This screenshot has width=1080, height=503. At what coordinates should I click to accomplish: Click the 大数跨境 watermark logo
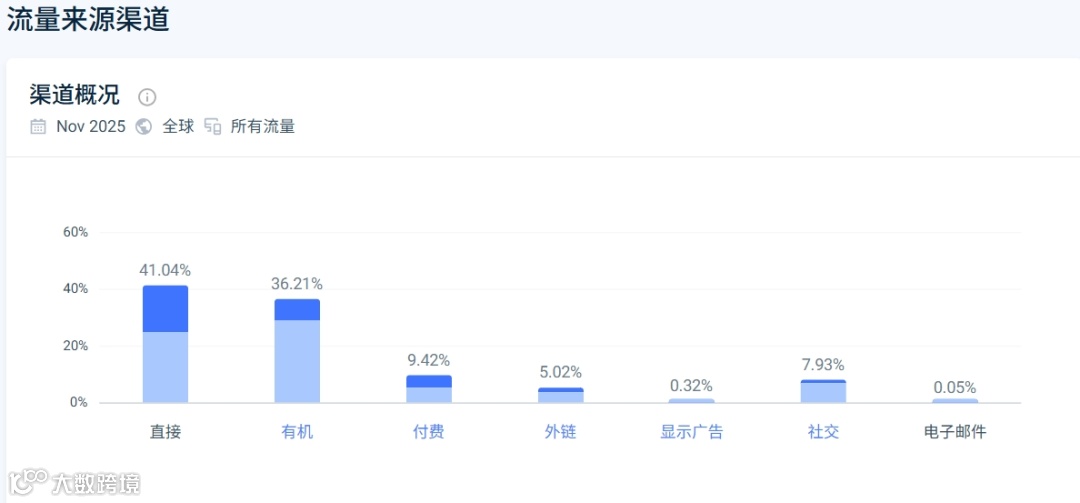(74, 482)
